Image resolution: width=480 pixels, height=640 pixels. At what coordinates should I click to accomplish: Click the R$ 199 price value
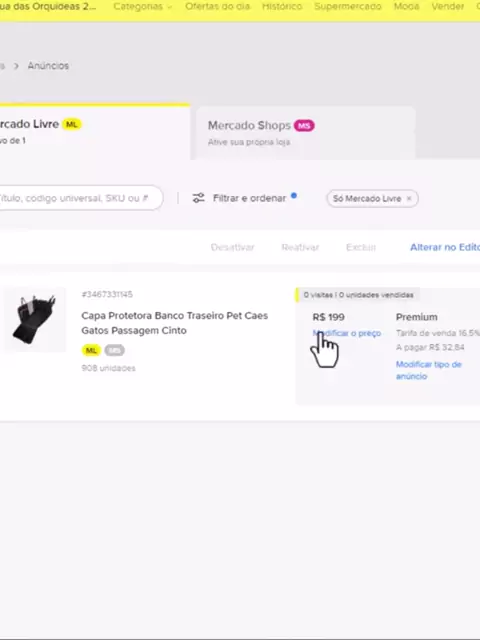[x=329, y=317]
